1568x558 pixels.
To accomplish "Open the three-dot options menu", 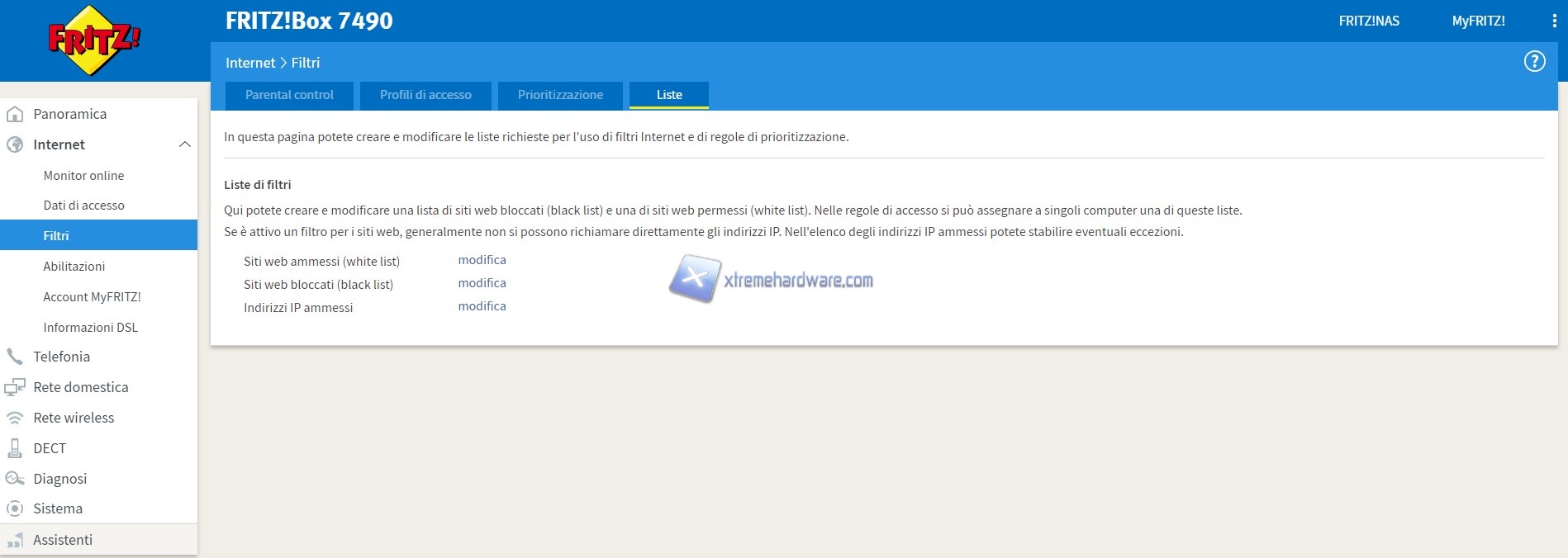I will 1554,21.
